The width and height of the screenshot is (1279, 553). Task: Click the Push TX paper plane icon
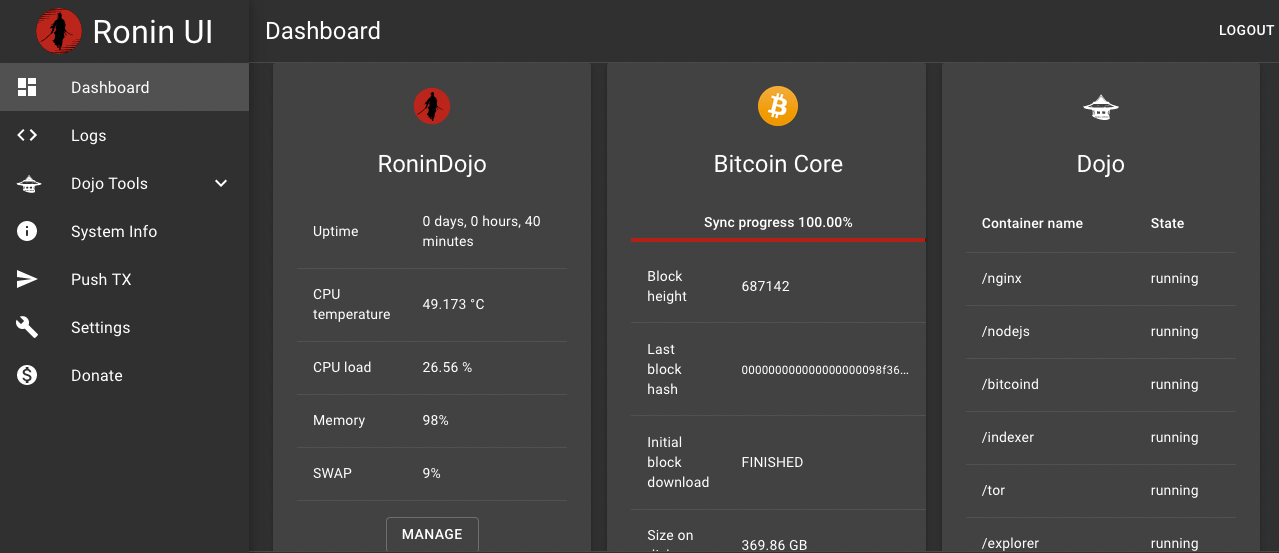click(x=27, y=279)
